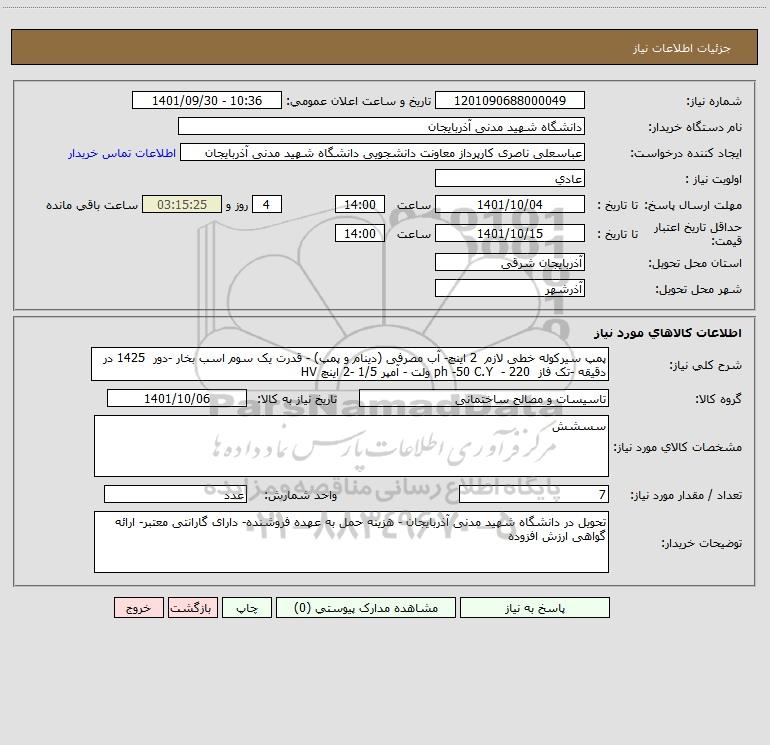Click need date field 1401/10/06
The image size is (770, 745).
pyautogui.click(x=177, y=398)
